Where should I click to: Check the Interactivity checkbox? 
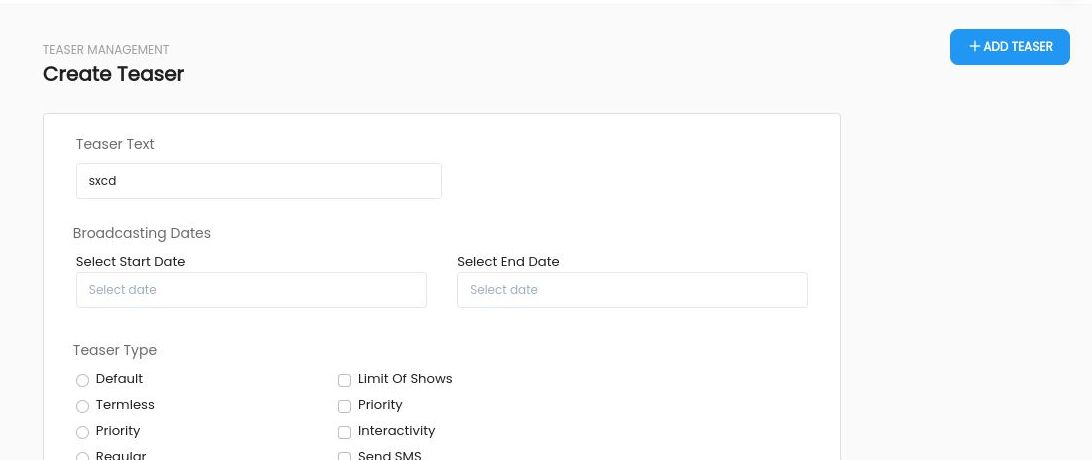[x=344, y=432]
